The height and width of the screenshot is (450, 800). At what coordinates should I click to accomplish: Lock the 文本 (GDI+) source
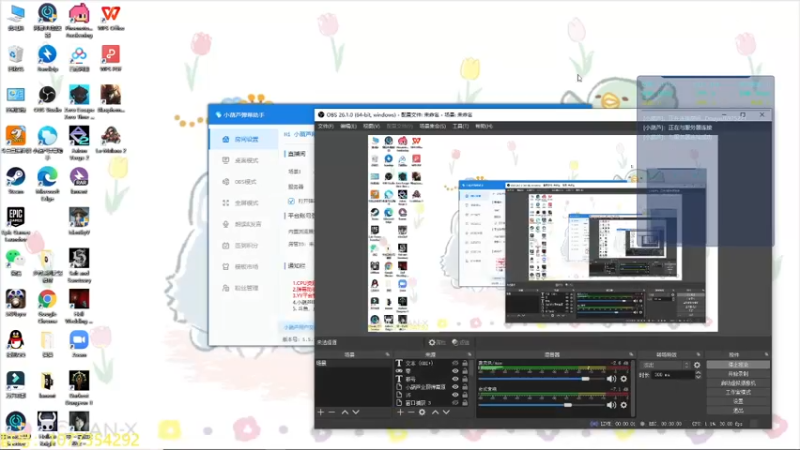(x=465, y=363)
